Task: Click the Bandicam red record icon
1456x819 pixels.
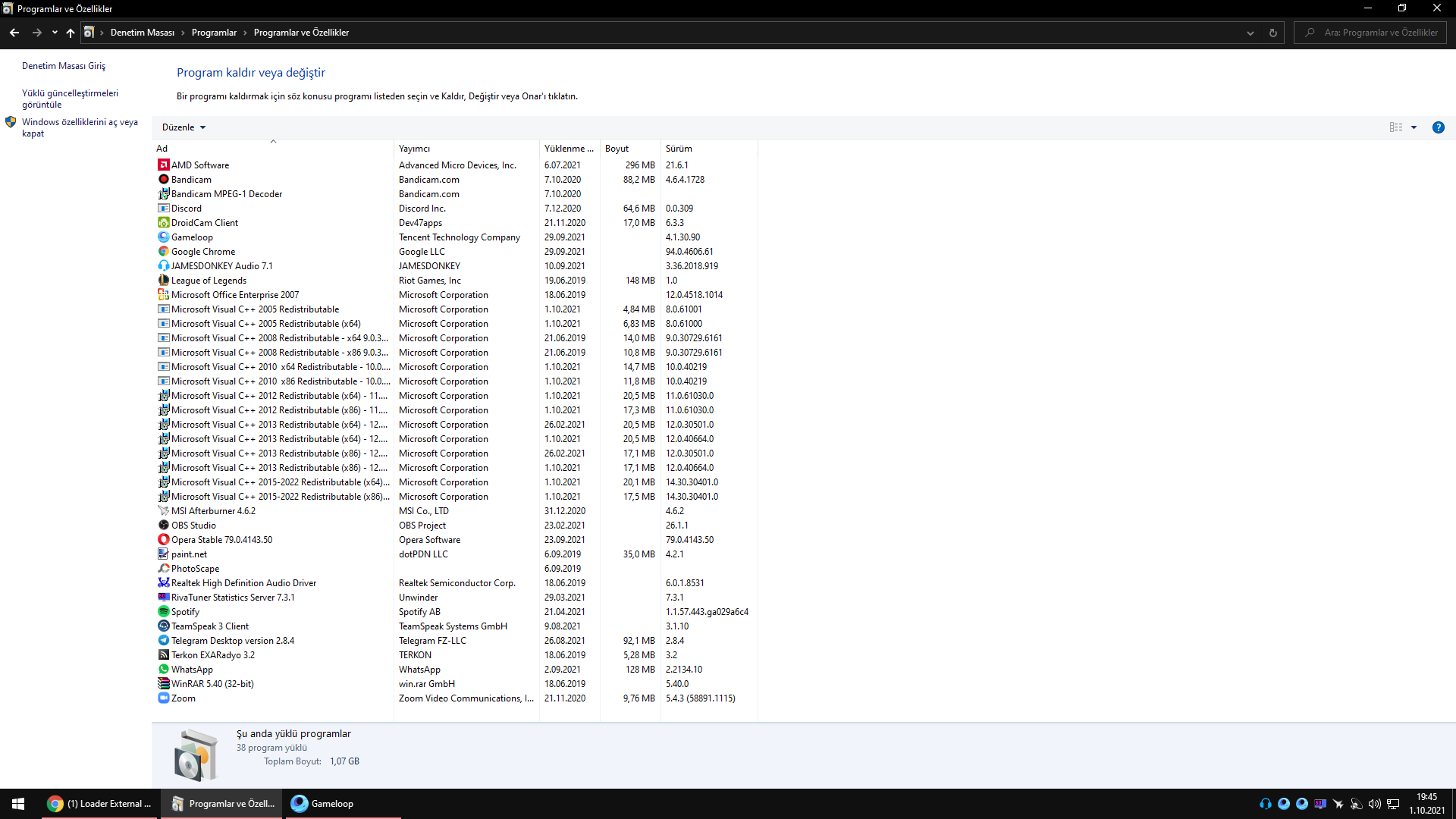Action: [x=163, y=179]
